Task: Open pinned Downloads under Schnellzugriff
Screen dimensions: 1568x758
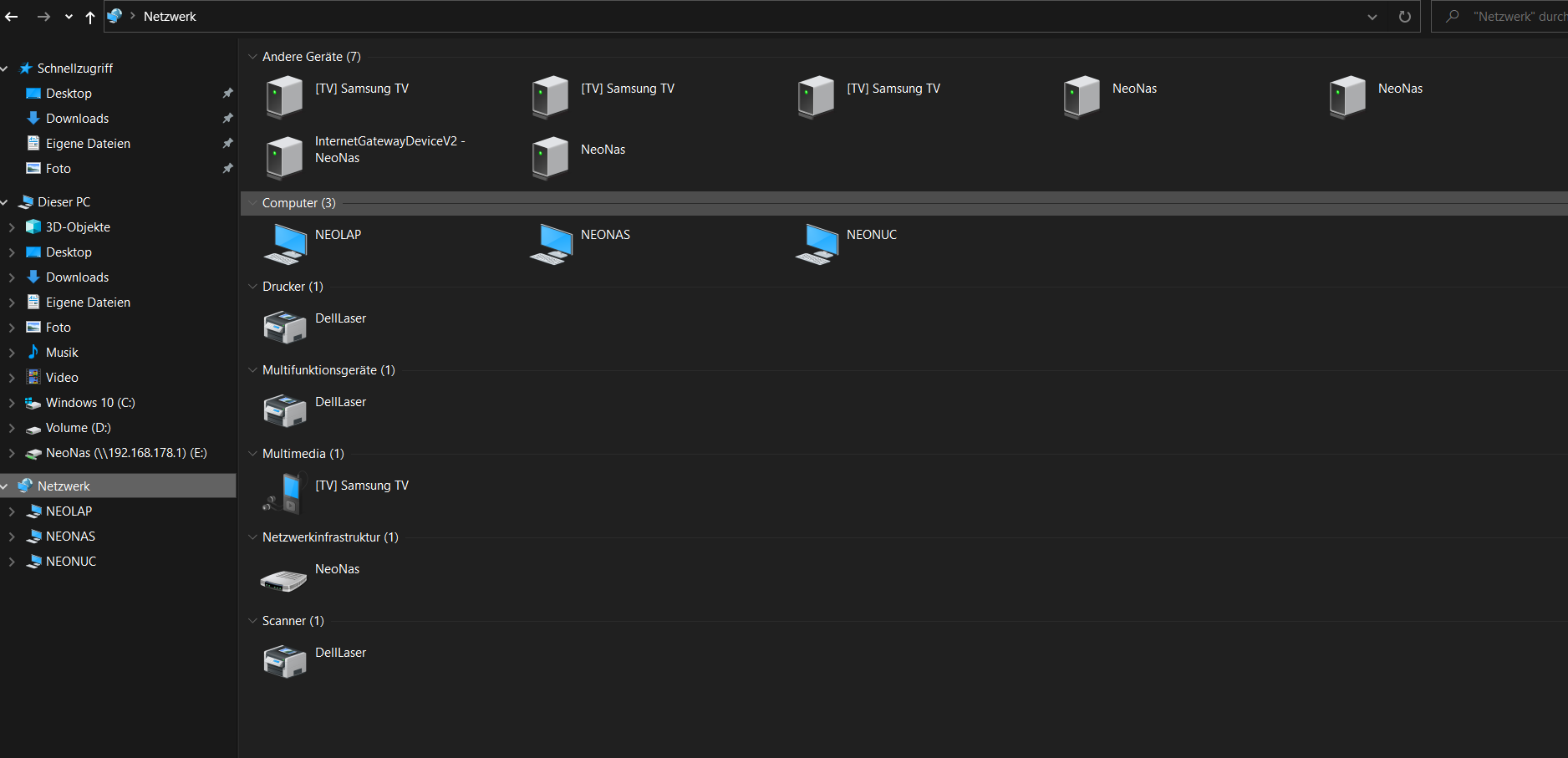Action: (77, 118)
